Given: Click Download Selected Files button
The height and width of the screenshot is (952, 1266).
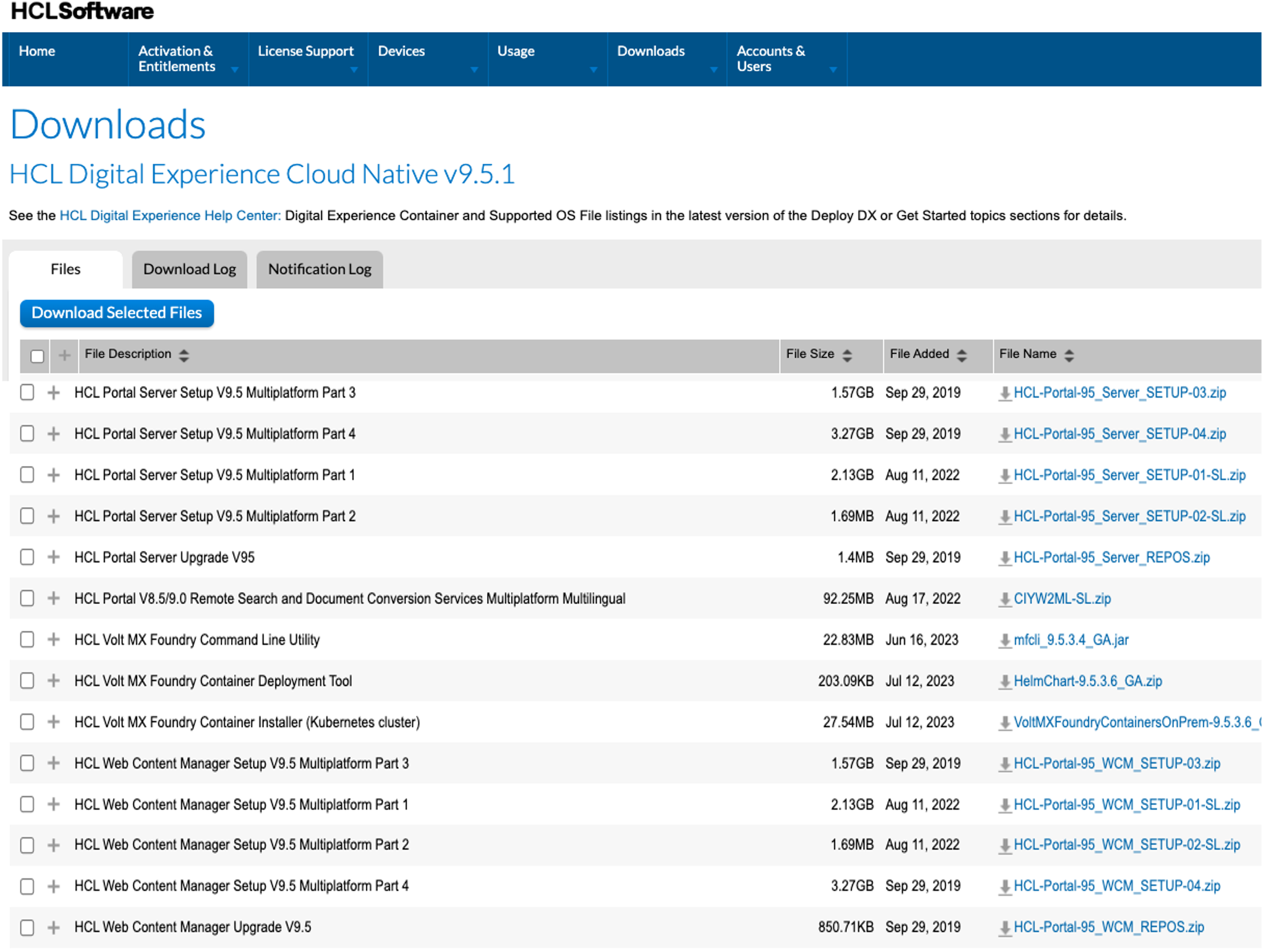Looking at the screenshot, I should (x=117, y=313).
